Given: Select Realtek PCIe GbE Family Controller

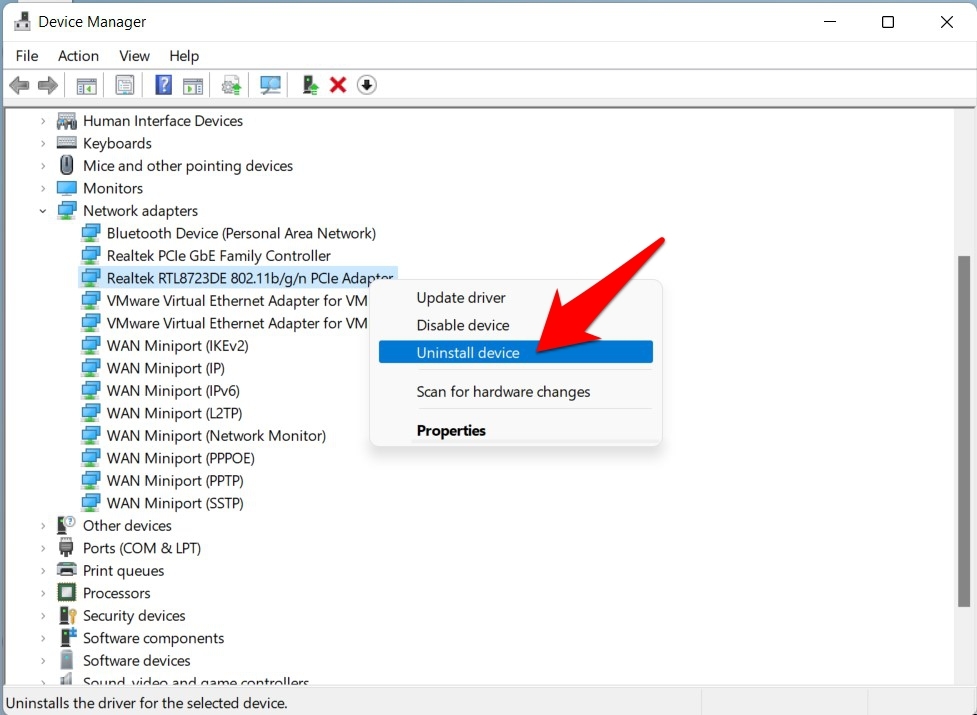Looking at the screenshot, I should point(218,256).
